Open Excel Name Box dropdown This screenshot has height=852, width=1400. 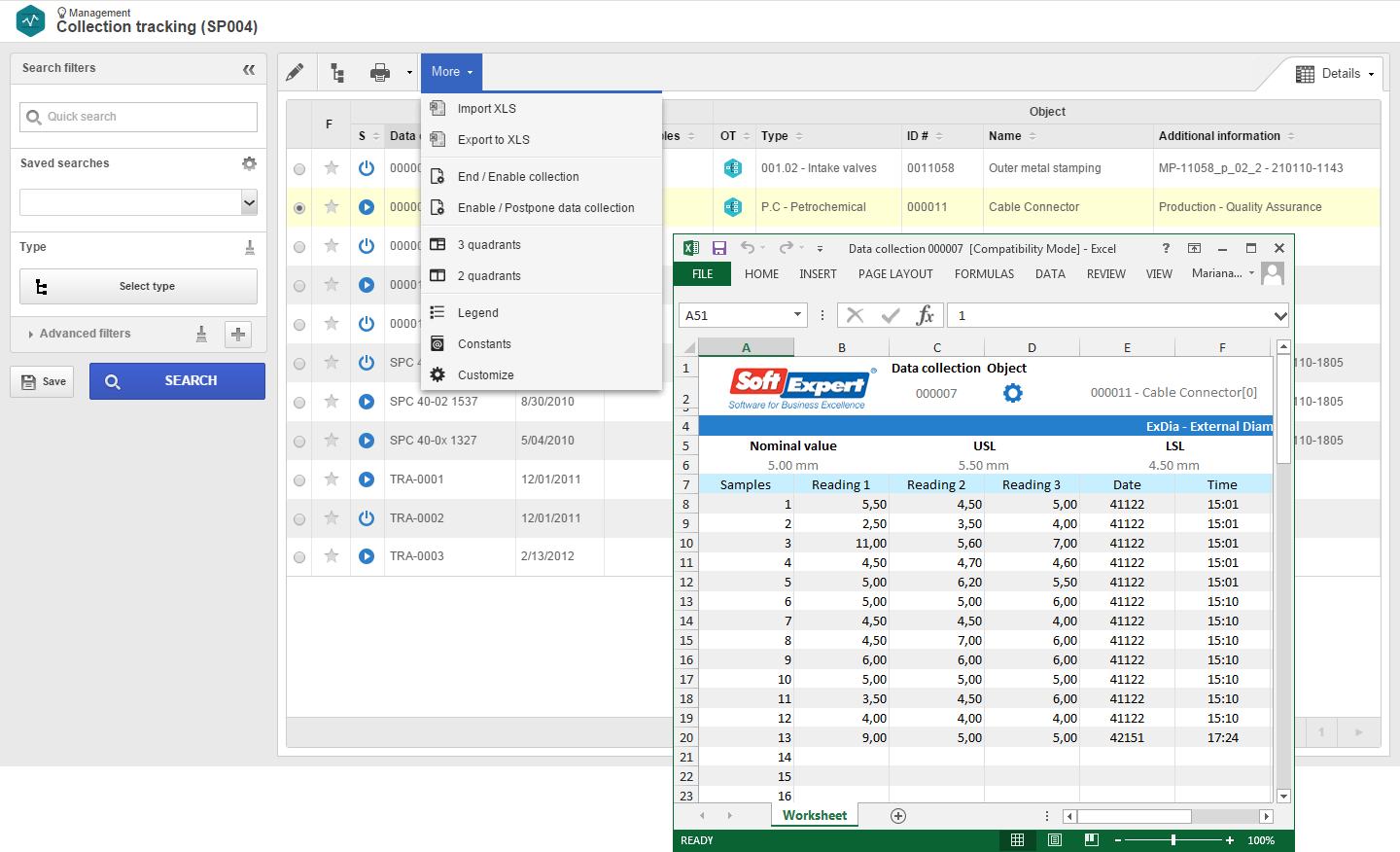pyautogui.click(x=797, y=314)
